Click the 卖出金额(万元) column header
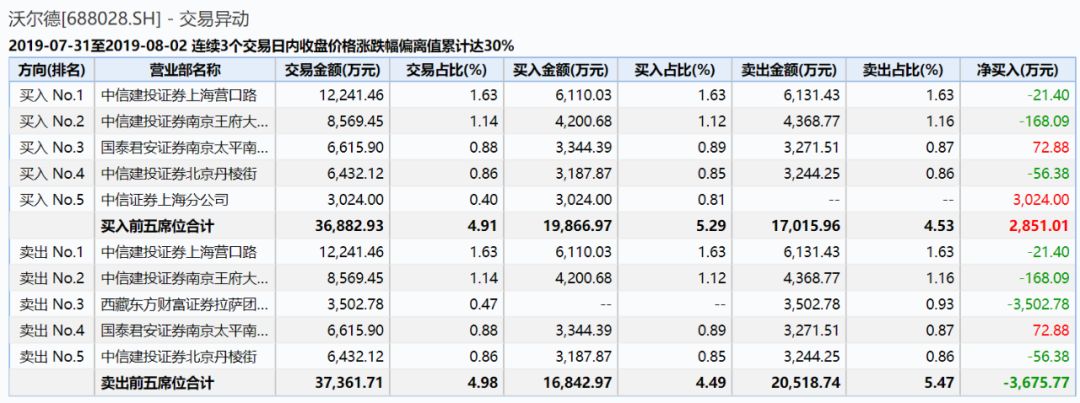Image resolution: width=1080 pixels, height=403 pixels. click(789, 70)
